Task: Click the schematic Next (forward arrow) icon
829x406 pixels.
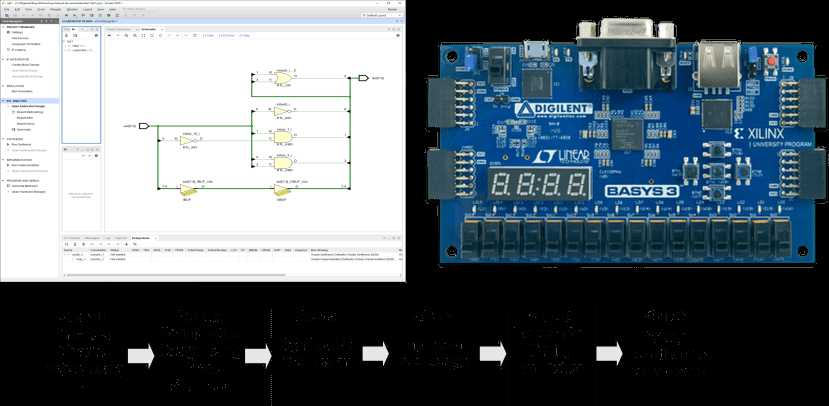Action: coord(117,35)
